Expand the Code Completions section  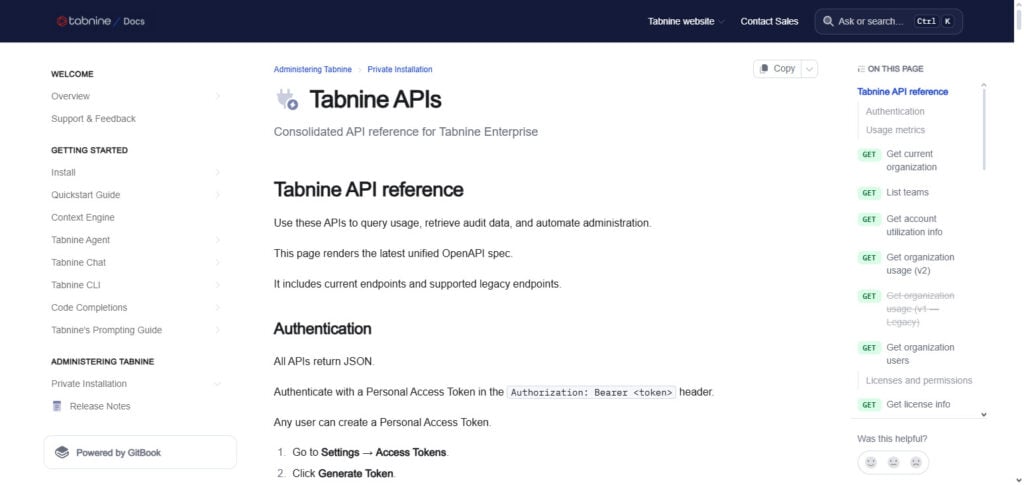click(217, 307)
